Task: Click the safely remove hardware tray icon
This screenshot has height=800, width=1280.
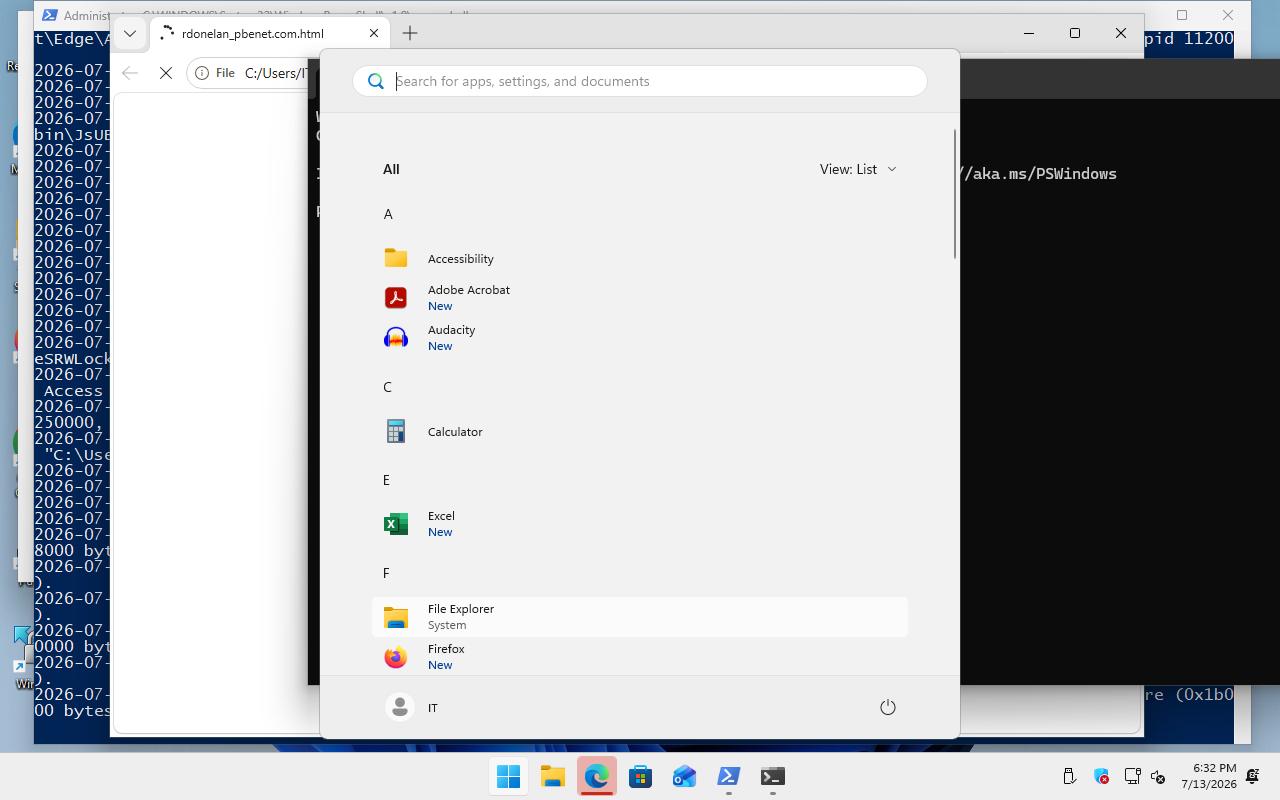Action: click(1069, 776)
